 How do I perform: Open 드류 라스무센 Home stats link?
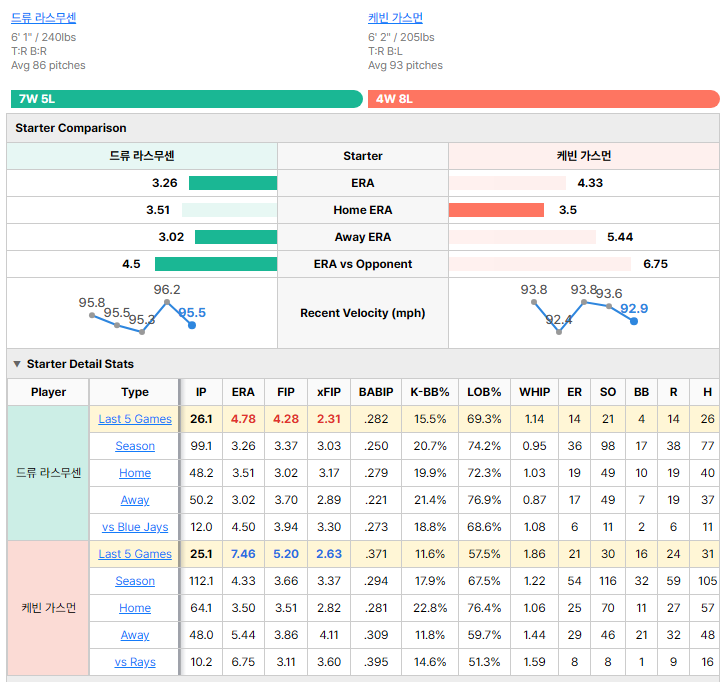[135, 473]
